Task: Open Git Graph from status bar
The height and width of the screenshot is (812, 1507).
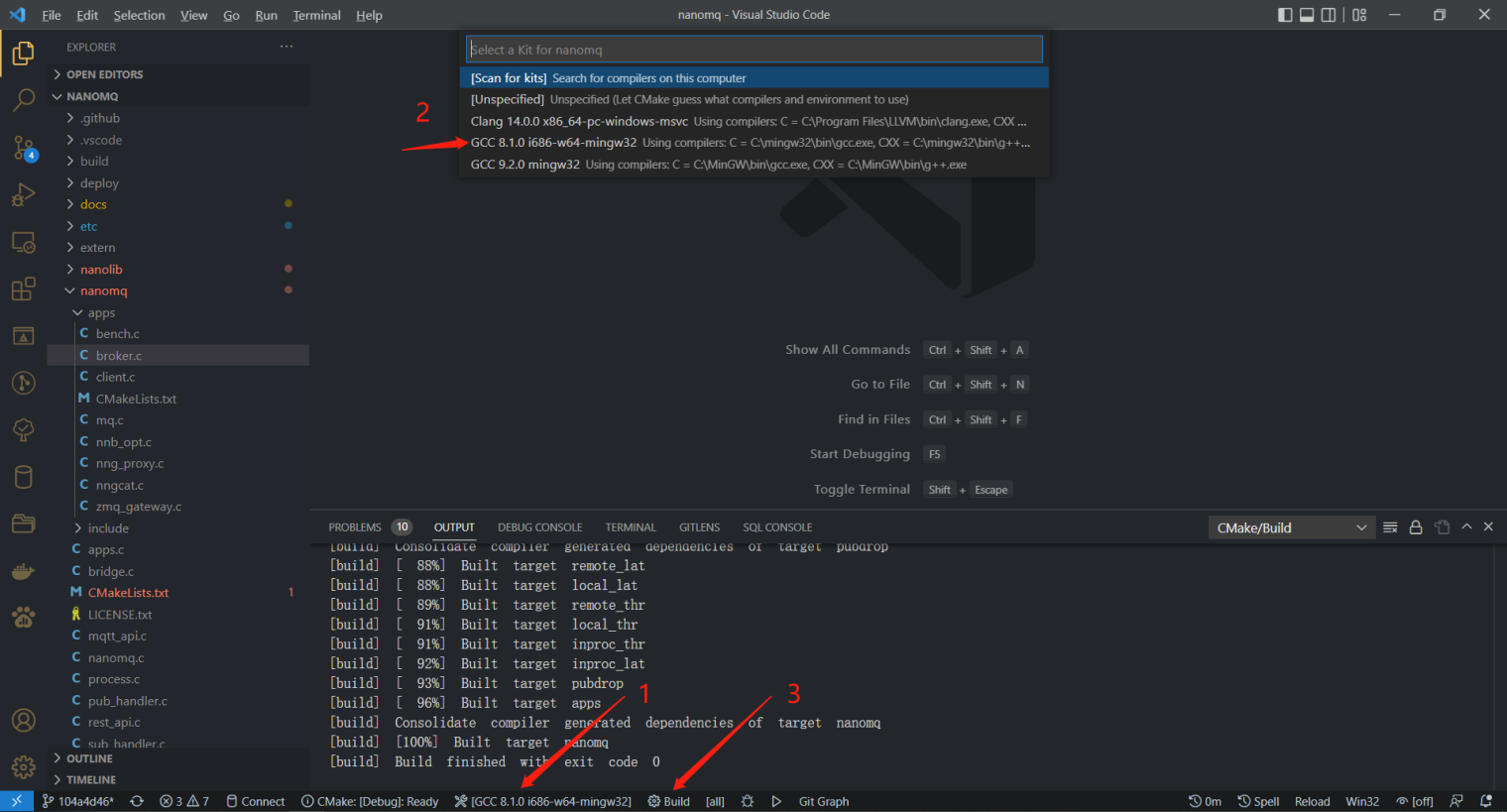Action: [x=824, y=801]
